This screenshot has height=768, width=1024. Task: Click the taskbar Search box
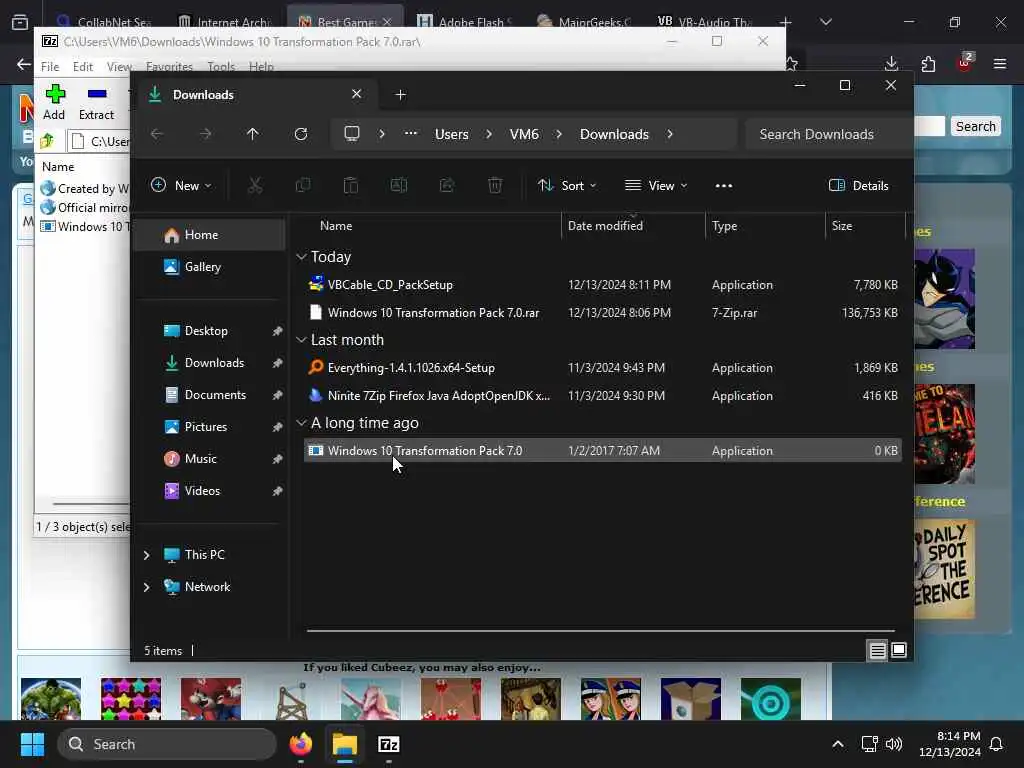[x=167, y=744]
